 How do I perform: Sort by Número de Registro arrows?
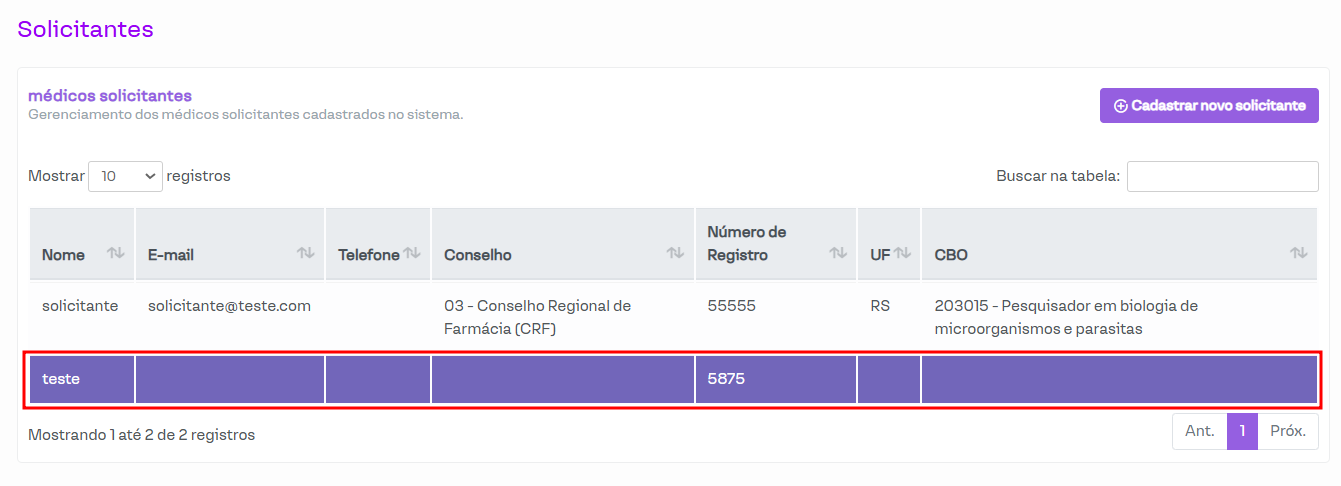[x=838, y=254]
